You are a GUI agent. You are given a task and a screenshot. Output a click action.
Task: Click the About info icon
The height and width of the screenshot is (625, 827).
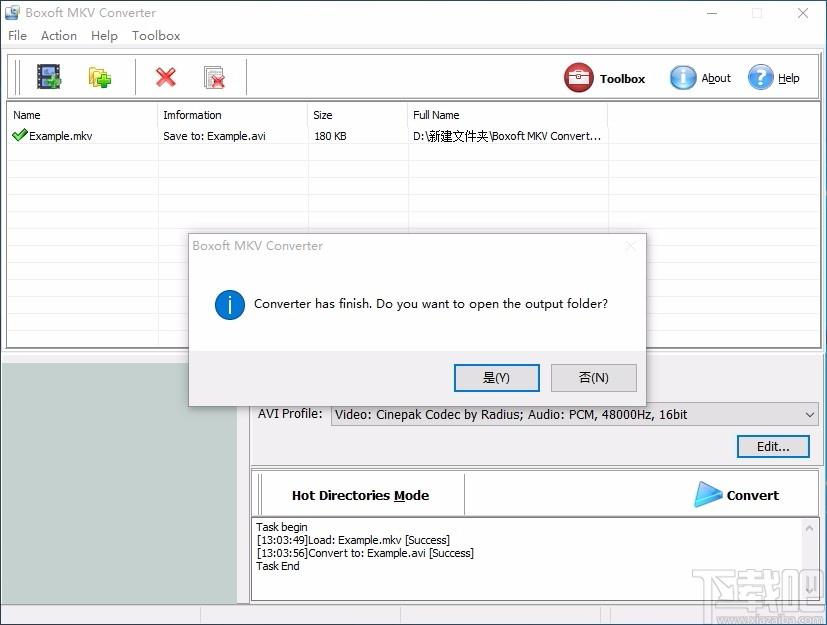[682, 78]
